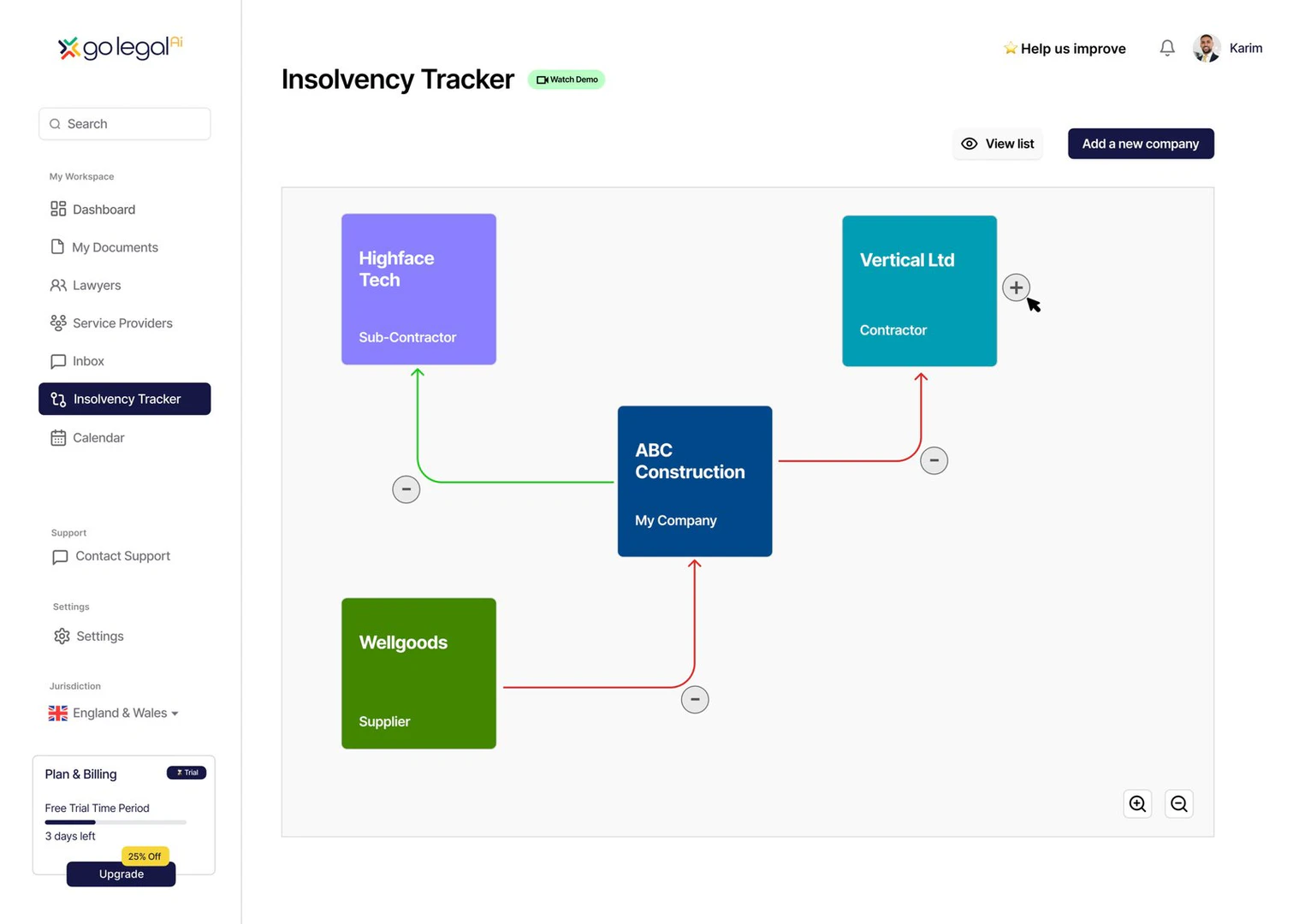Screen dimensions: 1299x924
Task: Collapse the Wellgoods connection minus button
Action: [x=694, y=700]
